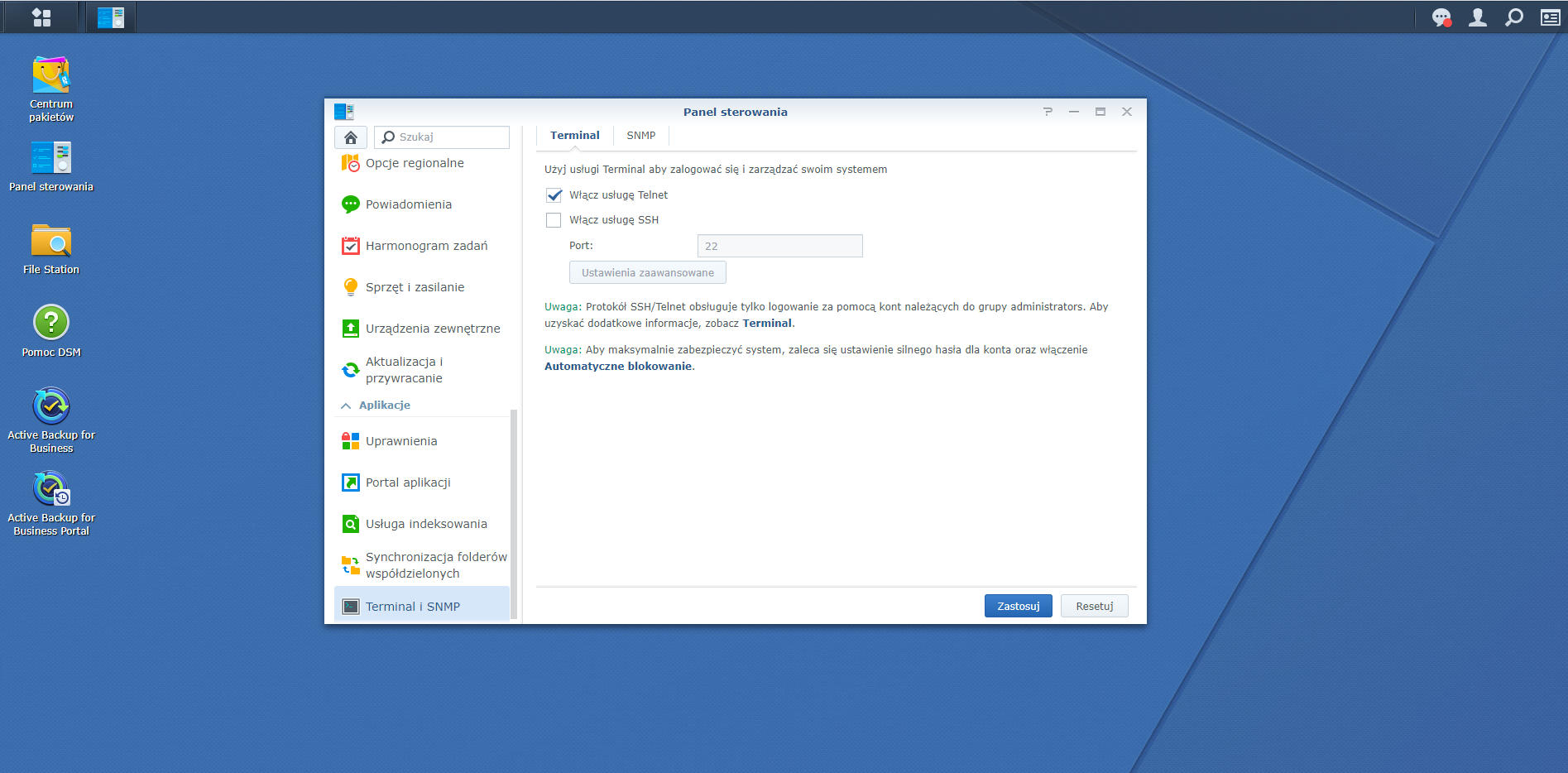Open the top-bar search magnifier
Viewport: 1568px width, 773px height.
(1514, 17)
